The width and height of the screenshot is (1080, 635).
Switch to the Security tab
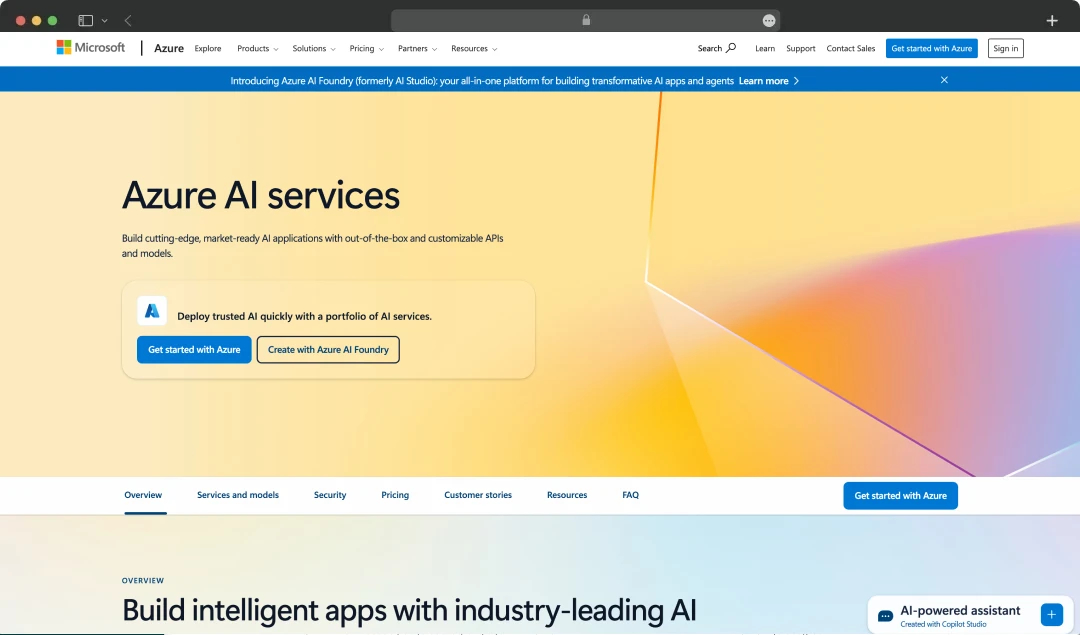330,495
